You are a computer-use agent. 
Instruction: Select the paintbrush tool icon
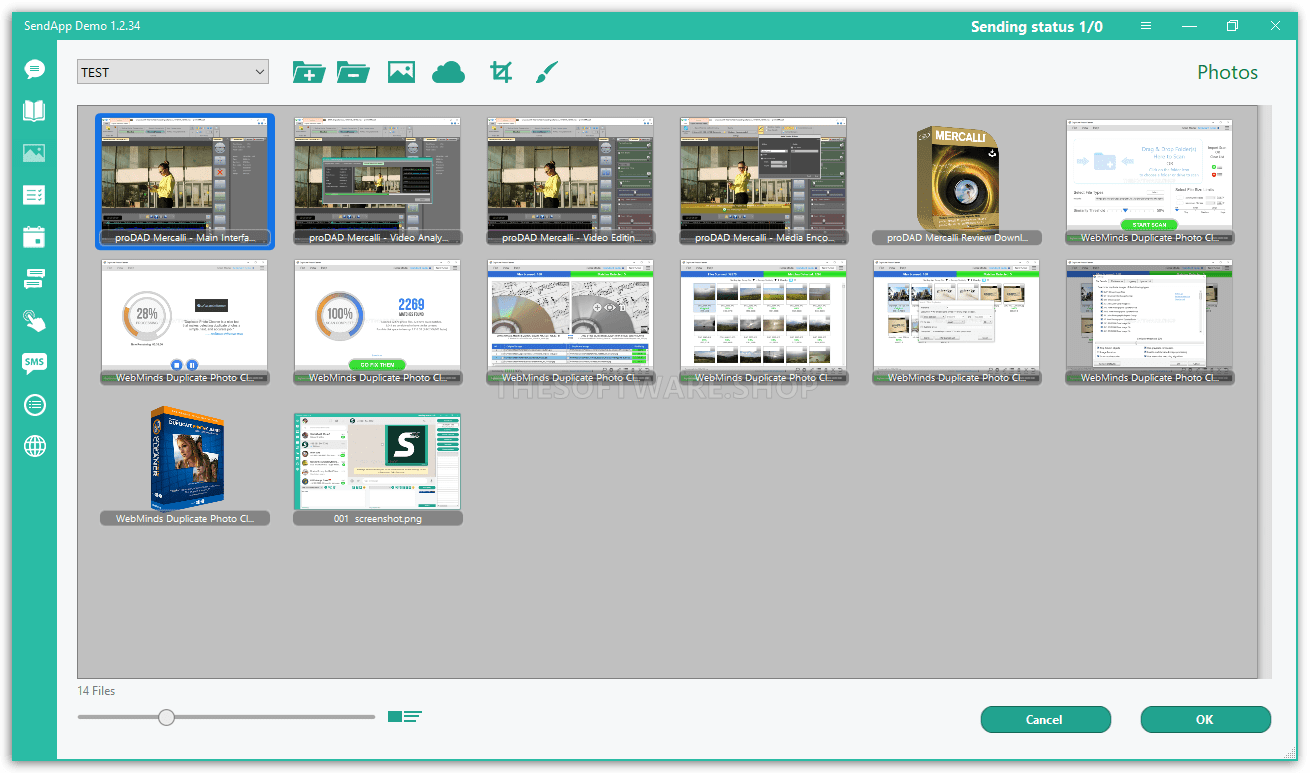pos(547,72)
